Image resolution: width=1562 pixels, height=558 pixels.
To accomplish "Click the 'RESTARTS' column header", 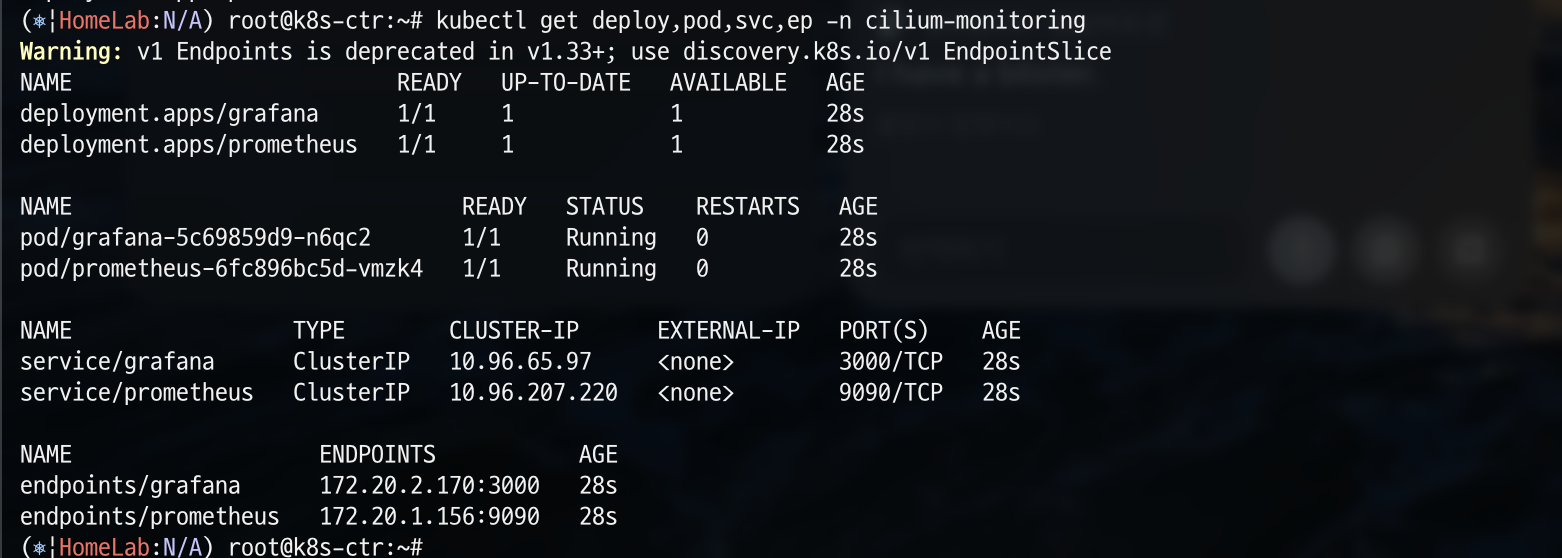I will pos(748,206).
